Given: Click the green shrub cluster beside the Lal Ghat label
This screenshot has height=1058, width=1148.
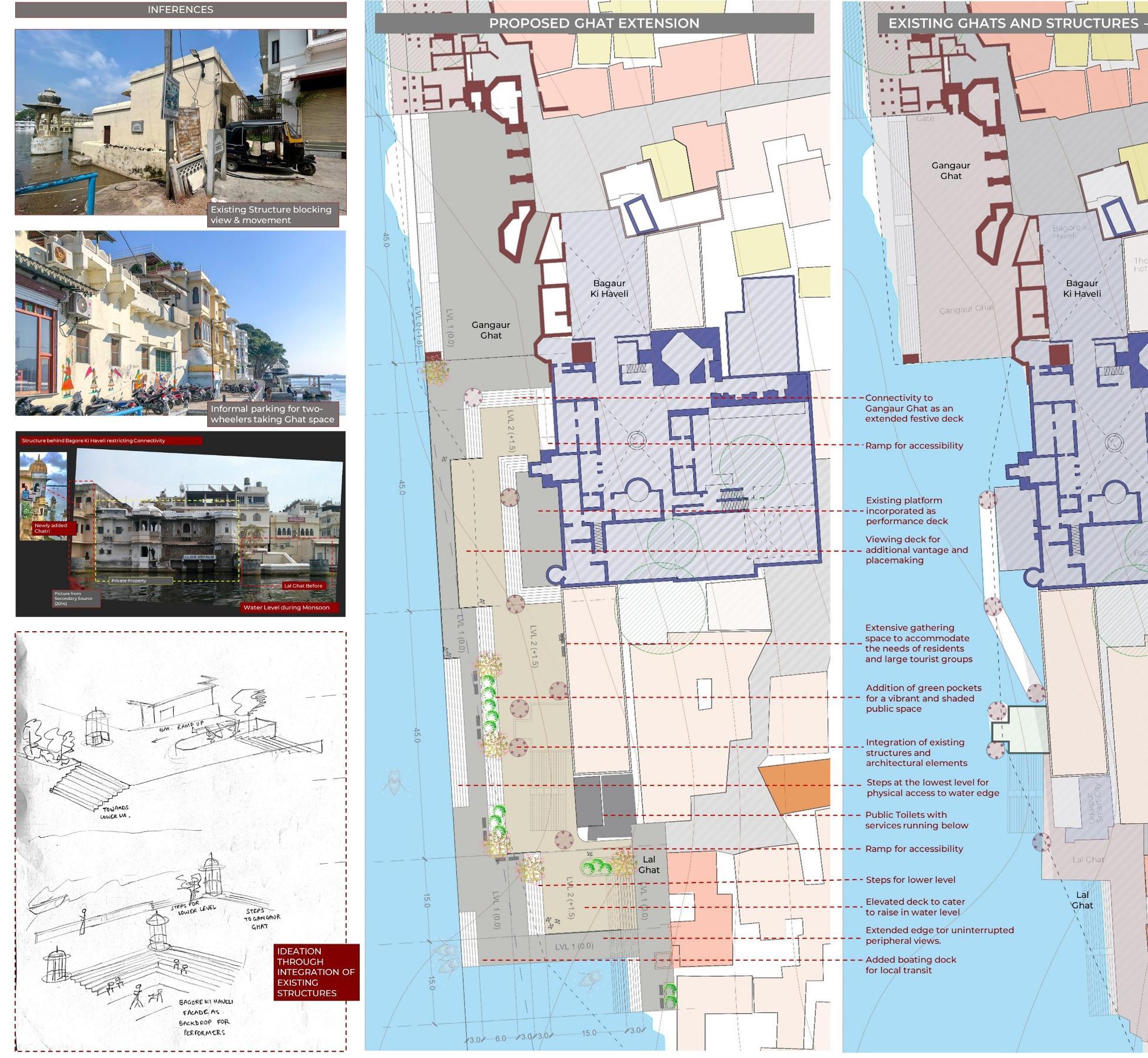Looking at the screenshot, I should [596, 865].
